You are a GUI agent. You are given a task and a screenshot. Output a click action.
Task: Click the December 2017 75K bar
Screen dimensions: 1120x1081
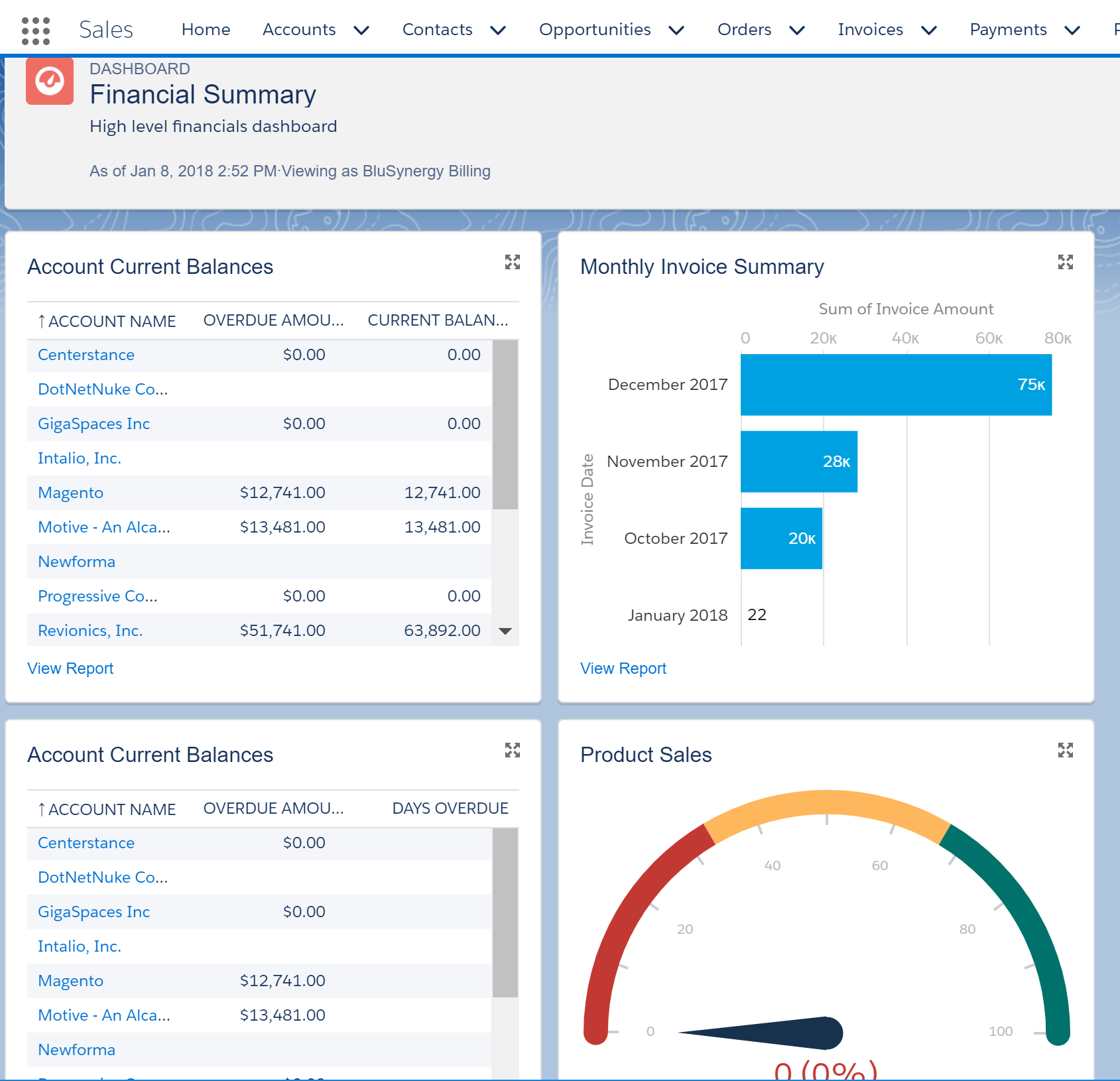pyautogui.click(x=896, y=385)
